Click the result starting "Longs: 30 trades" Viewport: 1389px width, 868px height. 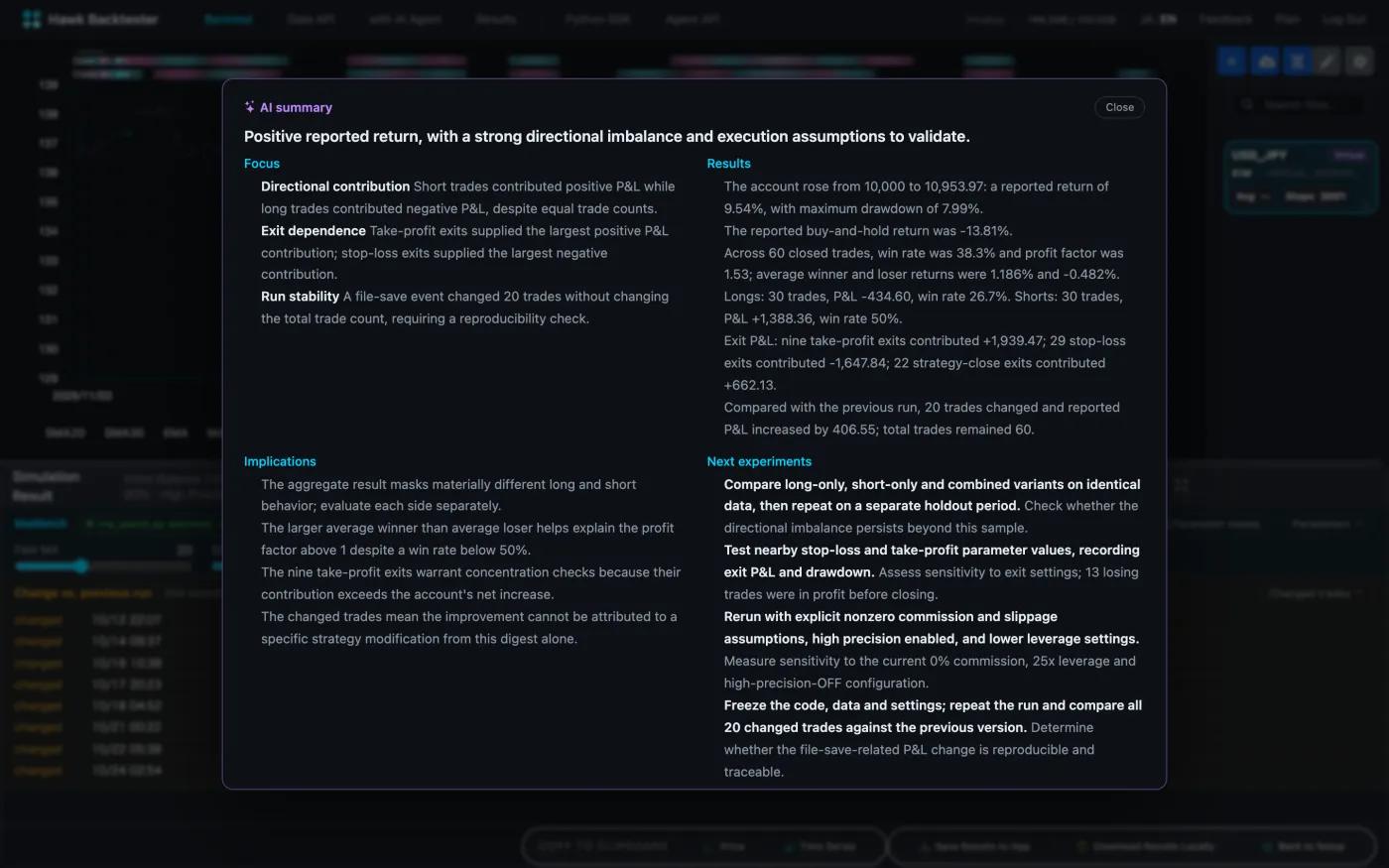924,308
